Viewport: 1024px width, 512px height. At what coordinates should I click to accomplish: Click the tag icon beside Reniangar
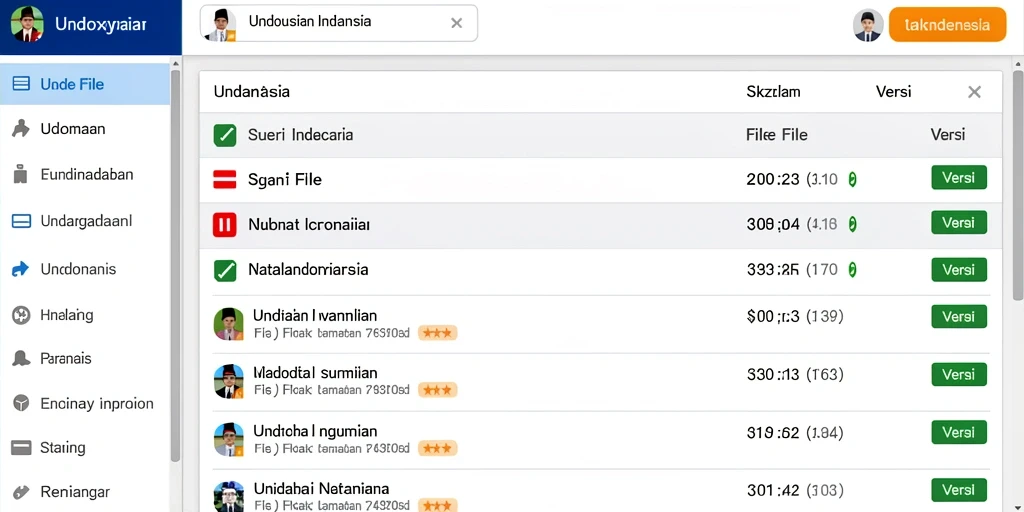(x=21, y=492)
